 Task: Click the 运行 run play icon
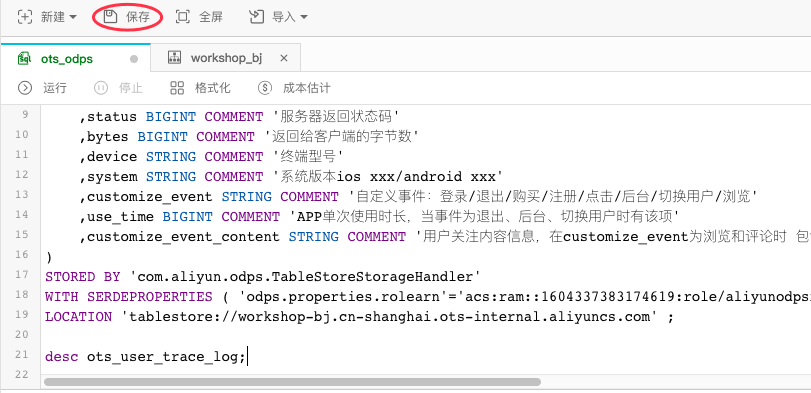25,88
